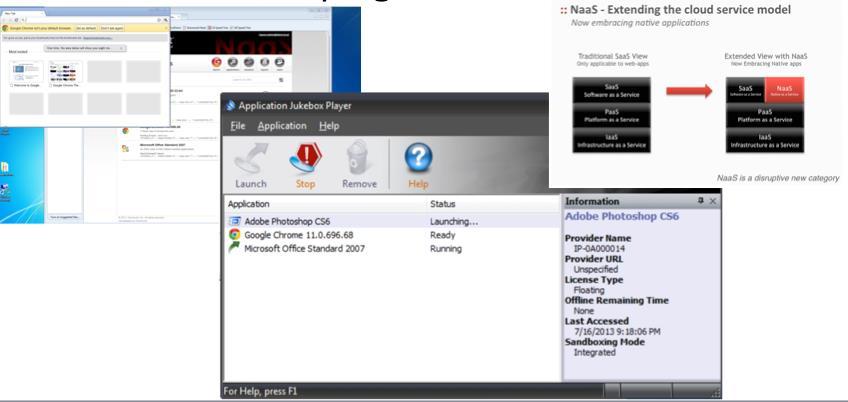Click the Office entry icon on NaaS web page list
This screenshot has height=402, width=848.
point(125,148)
